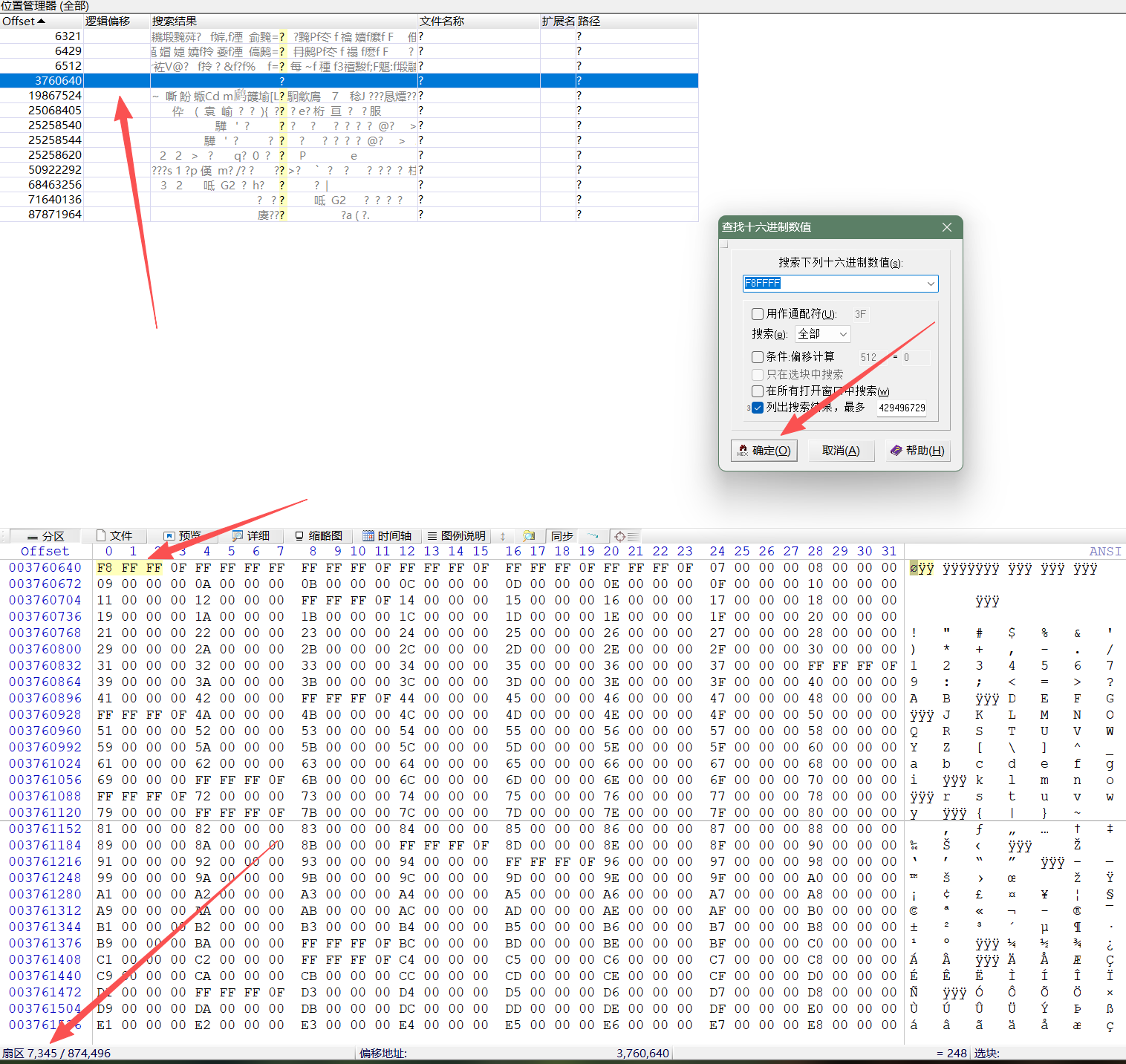Switch to the 缩略图 tab
The height and width of the screenshot is (1064, 1126).
coord(319,536)
